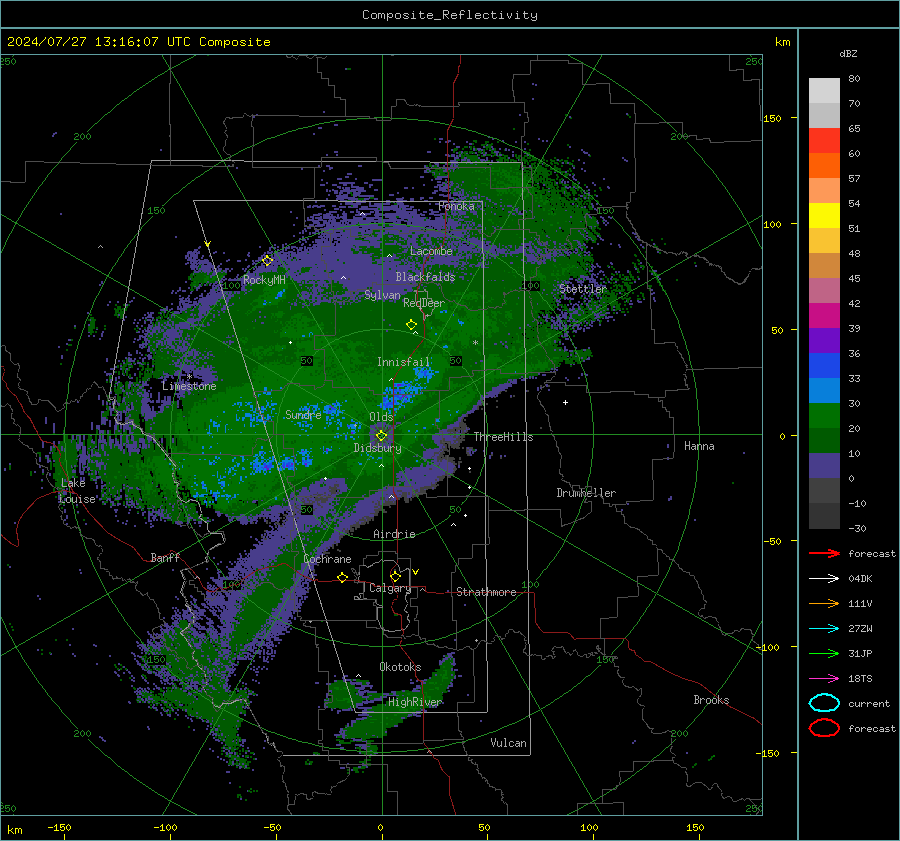Click the yellow diamond marker near RockyMH
Viewport: 900px width, 841px height.
coord(267,261)
